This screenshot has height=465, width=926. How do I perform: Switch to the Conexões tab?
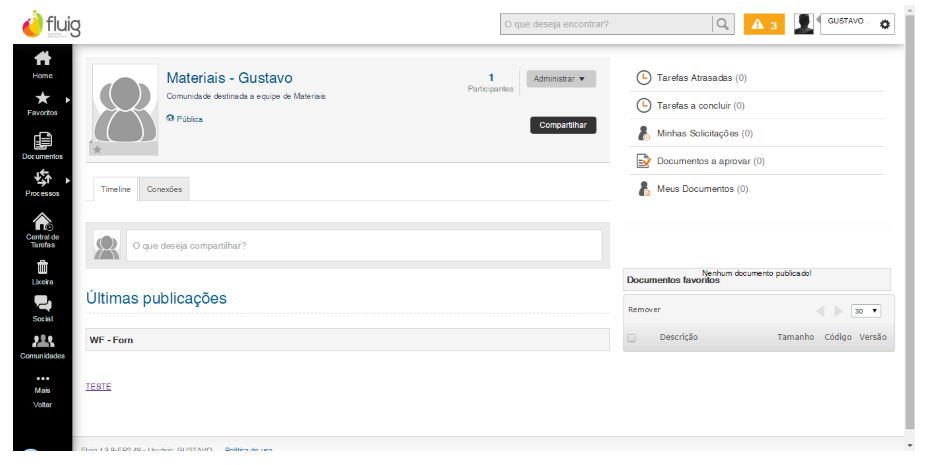164,189
